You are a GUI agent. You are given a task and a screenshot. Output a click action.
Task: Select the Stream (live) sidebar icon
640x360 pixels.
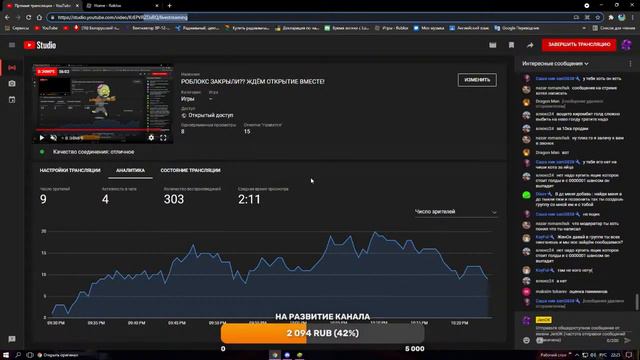pos(12,68)
